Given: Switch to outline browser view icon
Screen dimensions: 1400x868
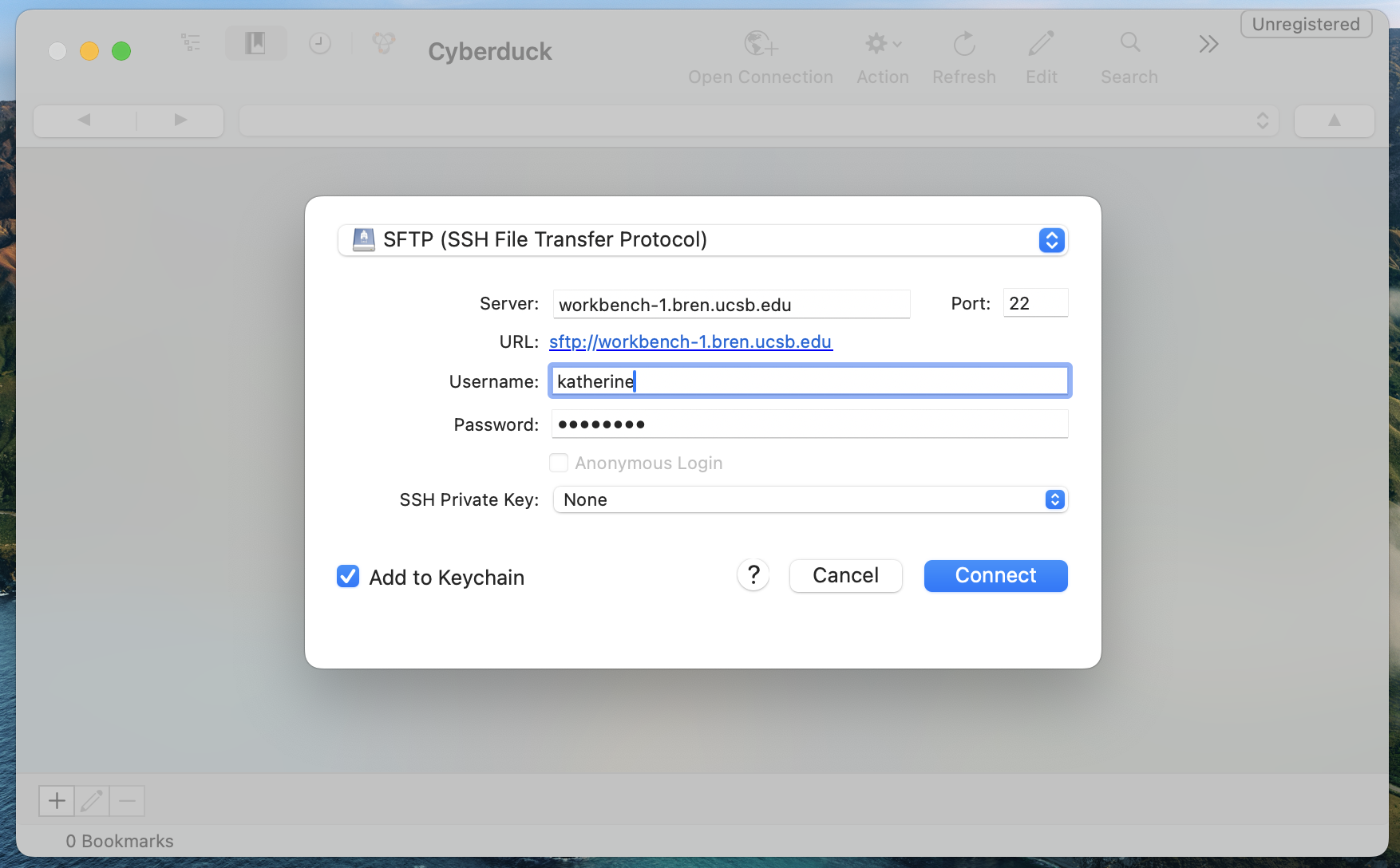Looking at the screenshot, I should point(191,43).
